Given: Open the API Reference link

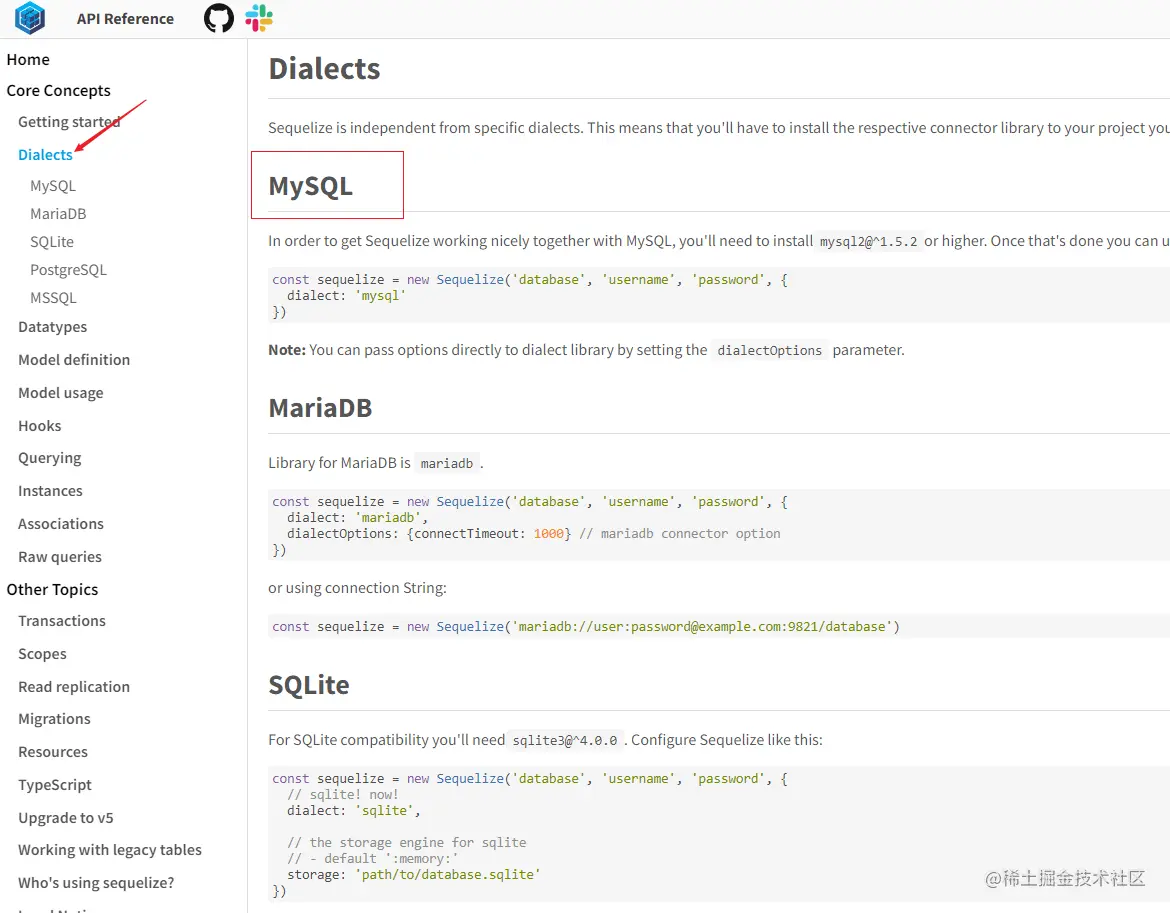Looking at the screenshot, I should (125, 19).
